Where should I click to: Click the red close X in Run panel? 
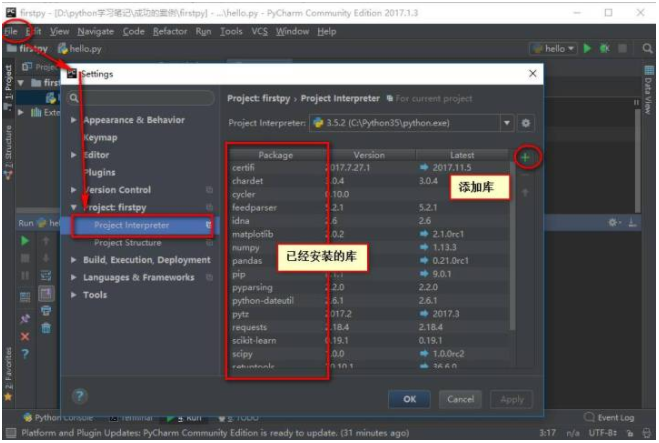point(25,337)
